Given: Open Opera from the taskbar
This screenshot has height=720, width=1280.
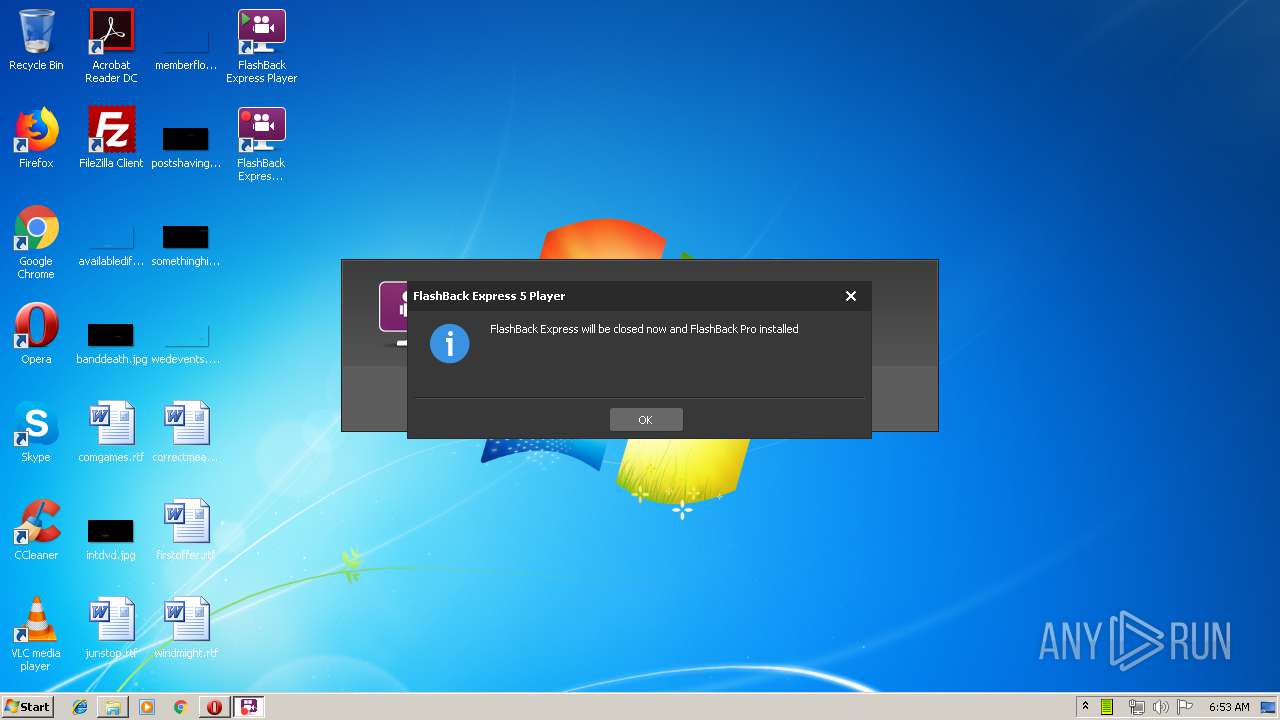Looking at the screenshot, I should [x=214, y=707].
